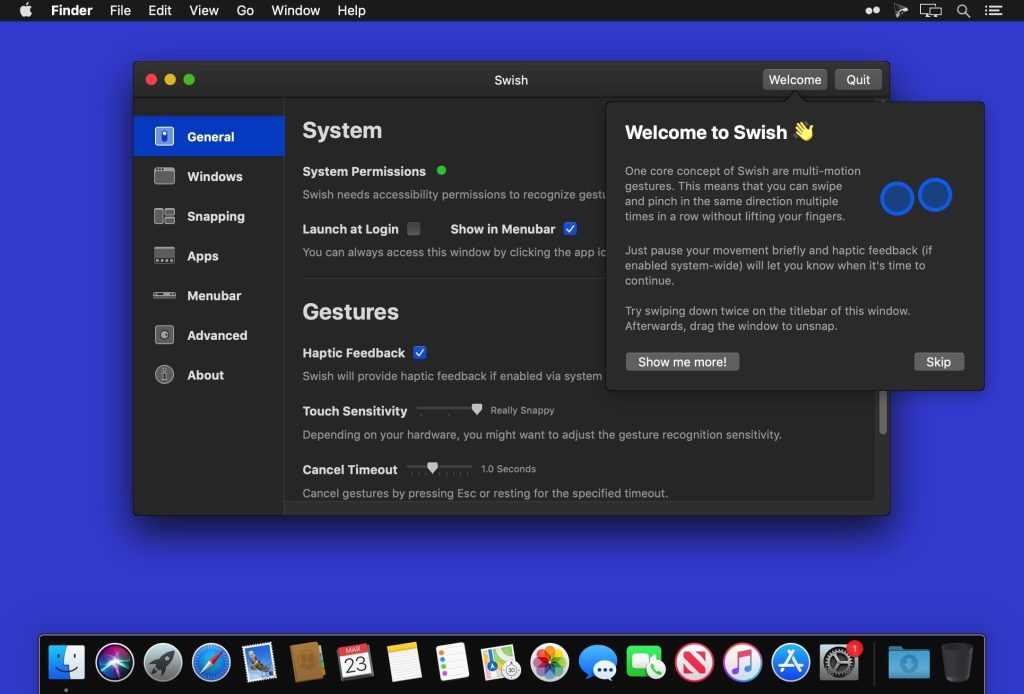Select the Windows sidebar icon

pos(164,177)
